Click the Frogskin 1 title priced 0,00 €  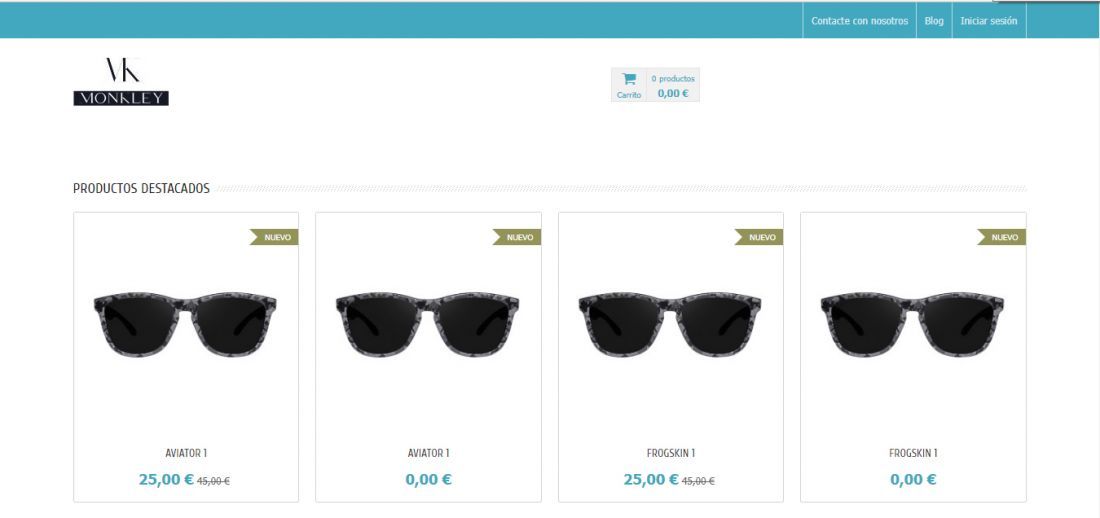(x=913, y=453)
